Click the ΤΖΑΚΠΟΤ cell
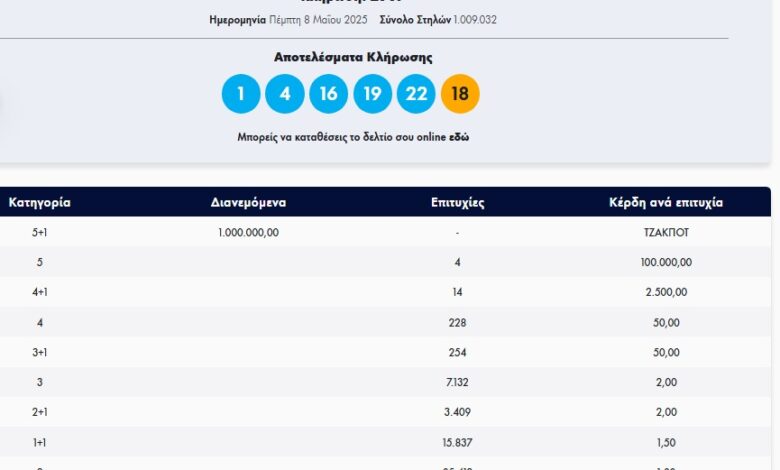The width and height of the screenshot is (780, 470). (x=666, y=232)
